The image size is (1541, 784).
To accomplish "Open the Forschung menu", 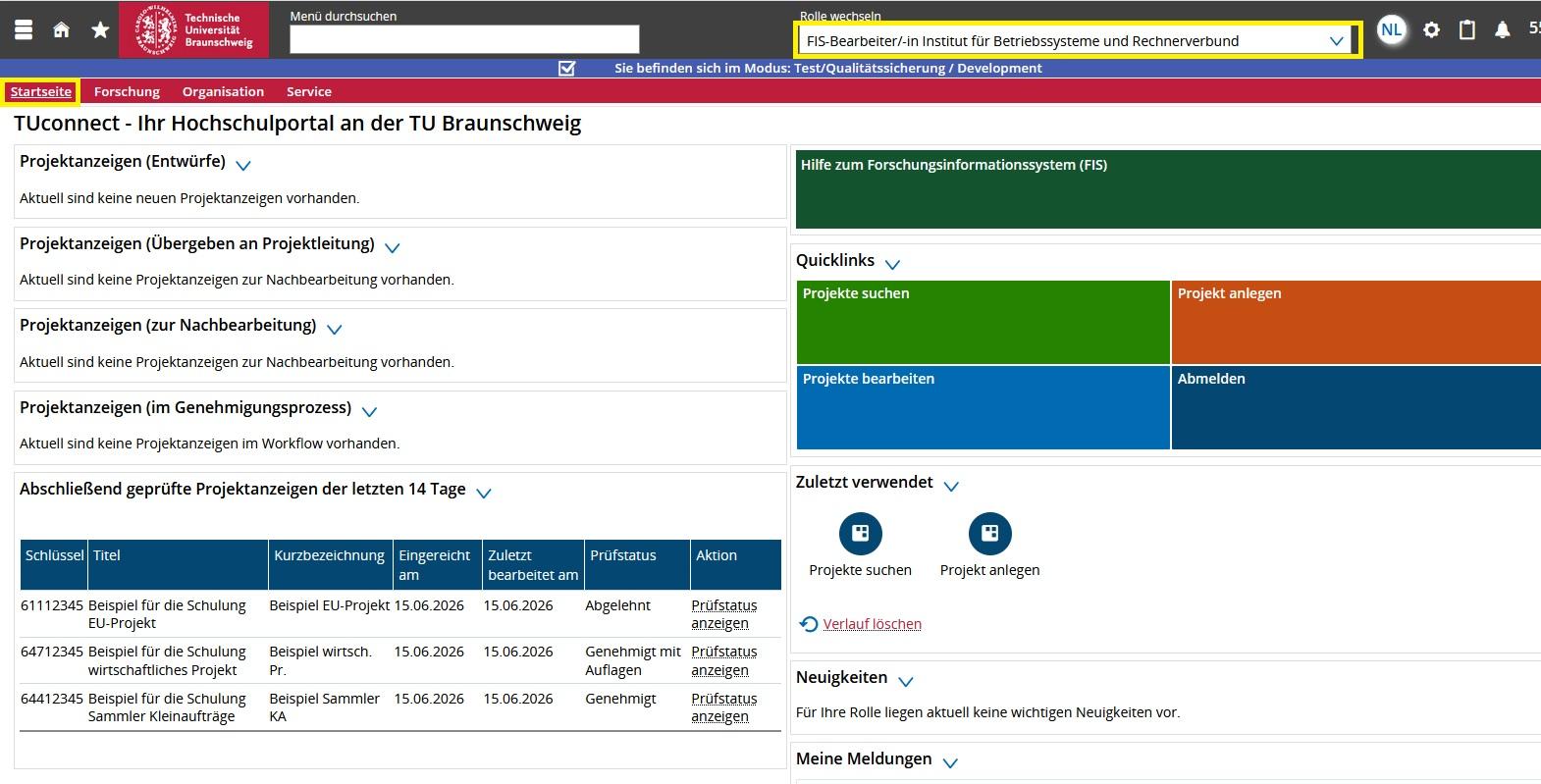I will [x=127, y=91].
